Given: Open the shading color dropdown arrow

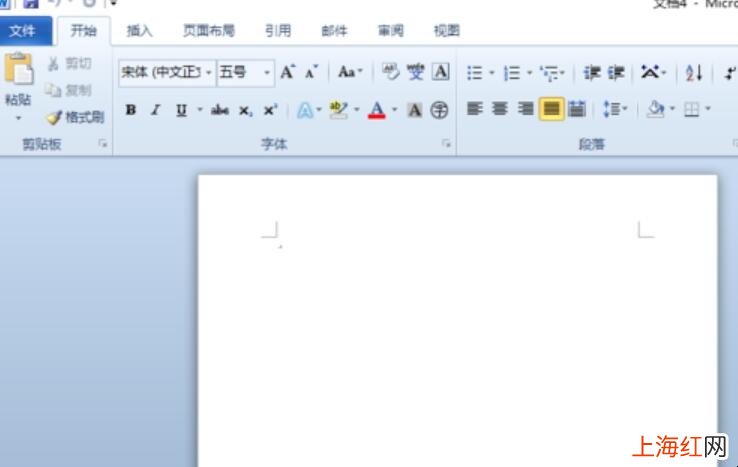Looking at the screenshot, I should (x=672, y=109).
